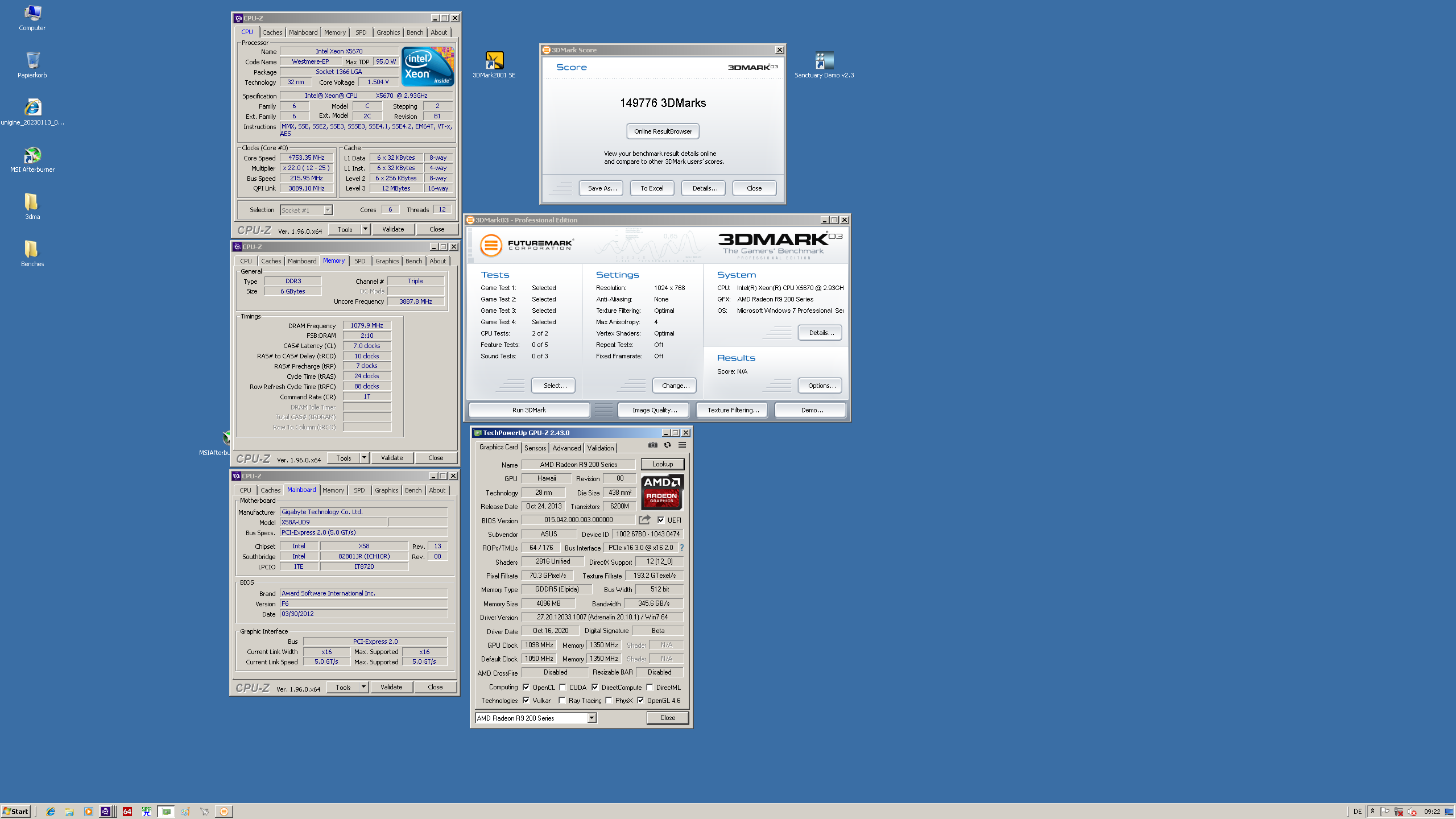Screen dimensions: 1456x819
Task: Toggle the UEFI checkbox in GPU-Z
Action: point(661,520)
